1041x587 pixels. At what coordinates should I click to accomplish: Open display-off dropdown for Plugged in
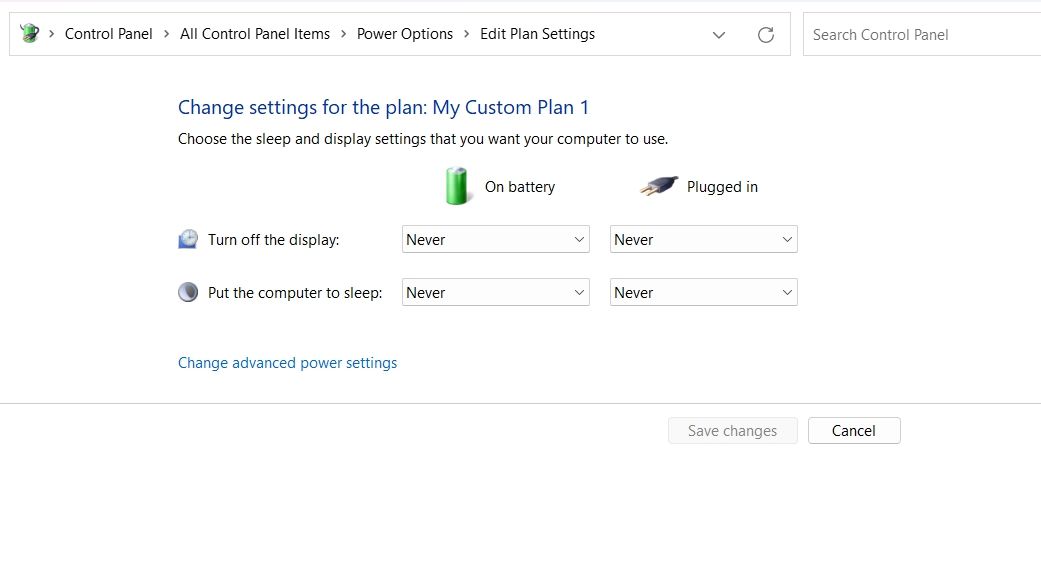coord(703,239)
